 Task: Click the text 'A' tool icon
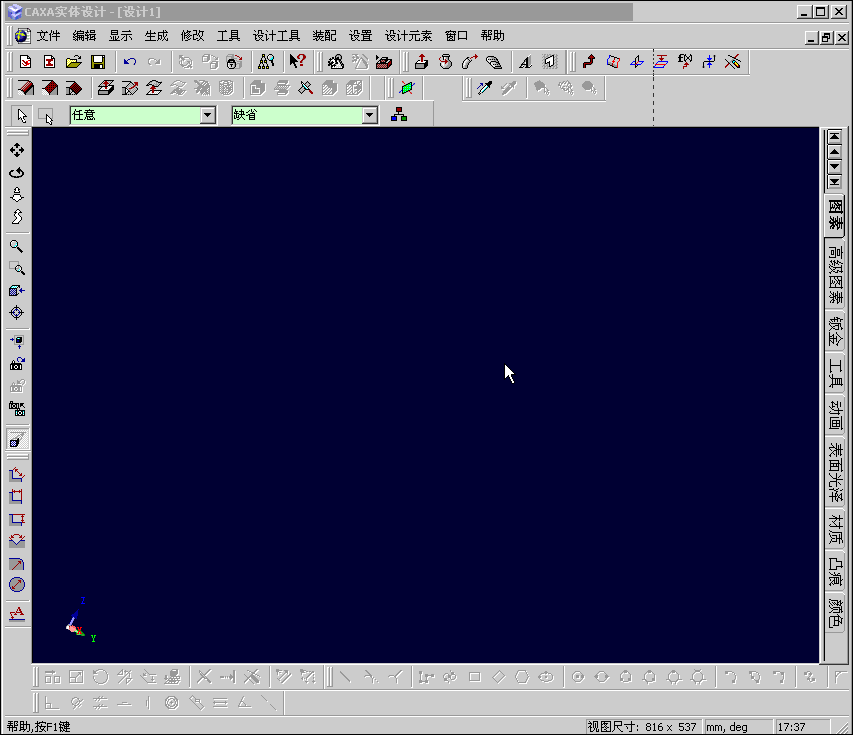pos(525,62)
